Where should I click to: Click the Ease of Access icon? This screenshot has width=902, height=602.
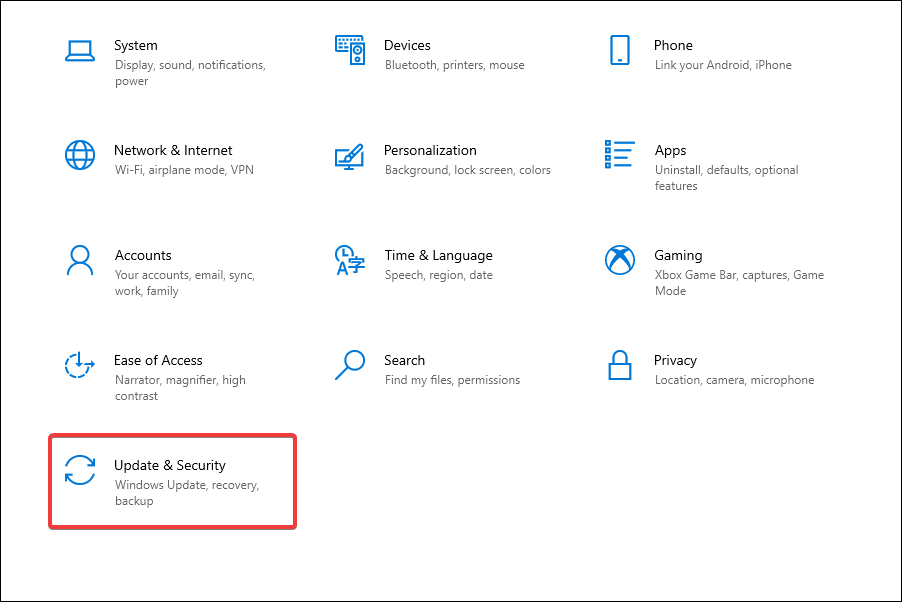pyautogui.click(x=80, y=365)
